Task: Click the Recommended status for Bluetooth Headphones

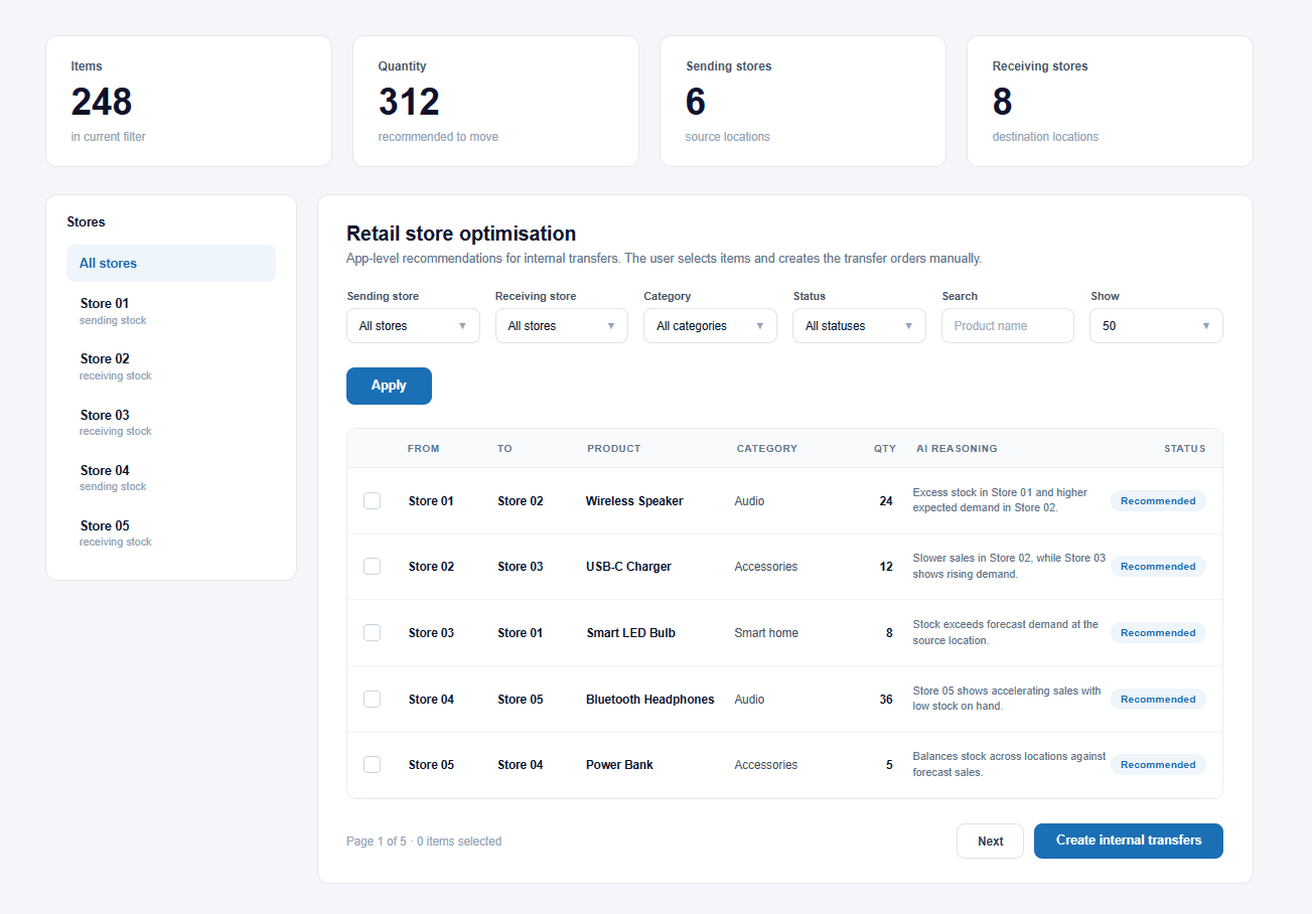Action: click(1158, 699)
